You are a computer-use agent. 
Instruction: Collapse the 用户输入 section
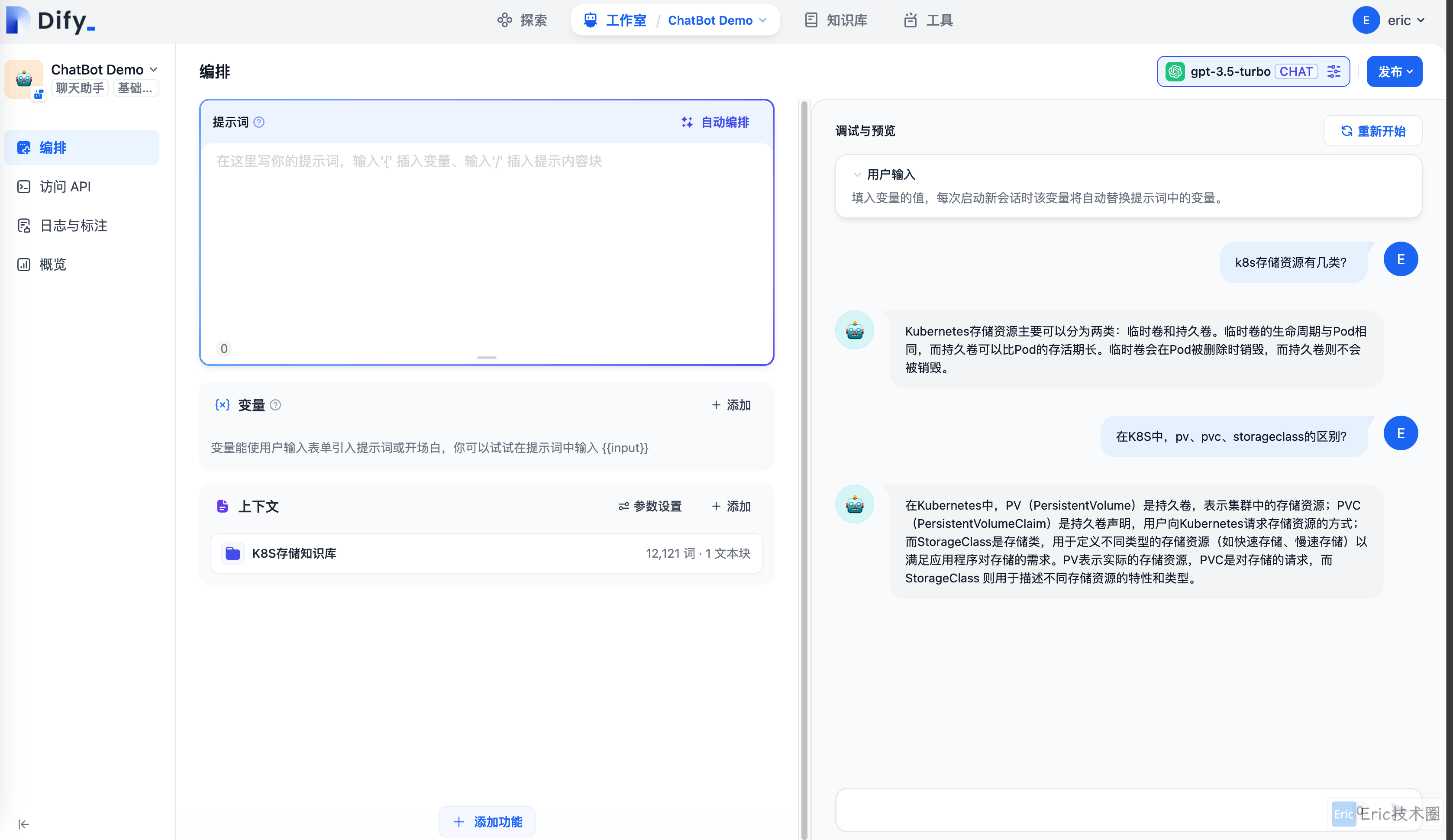click(x=857, y=174)
